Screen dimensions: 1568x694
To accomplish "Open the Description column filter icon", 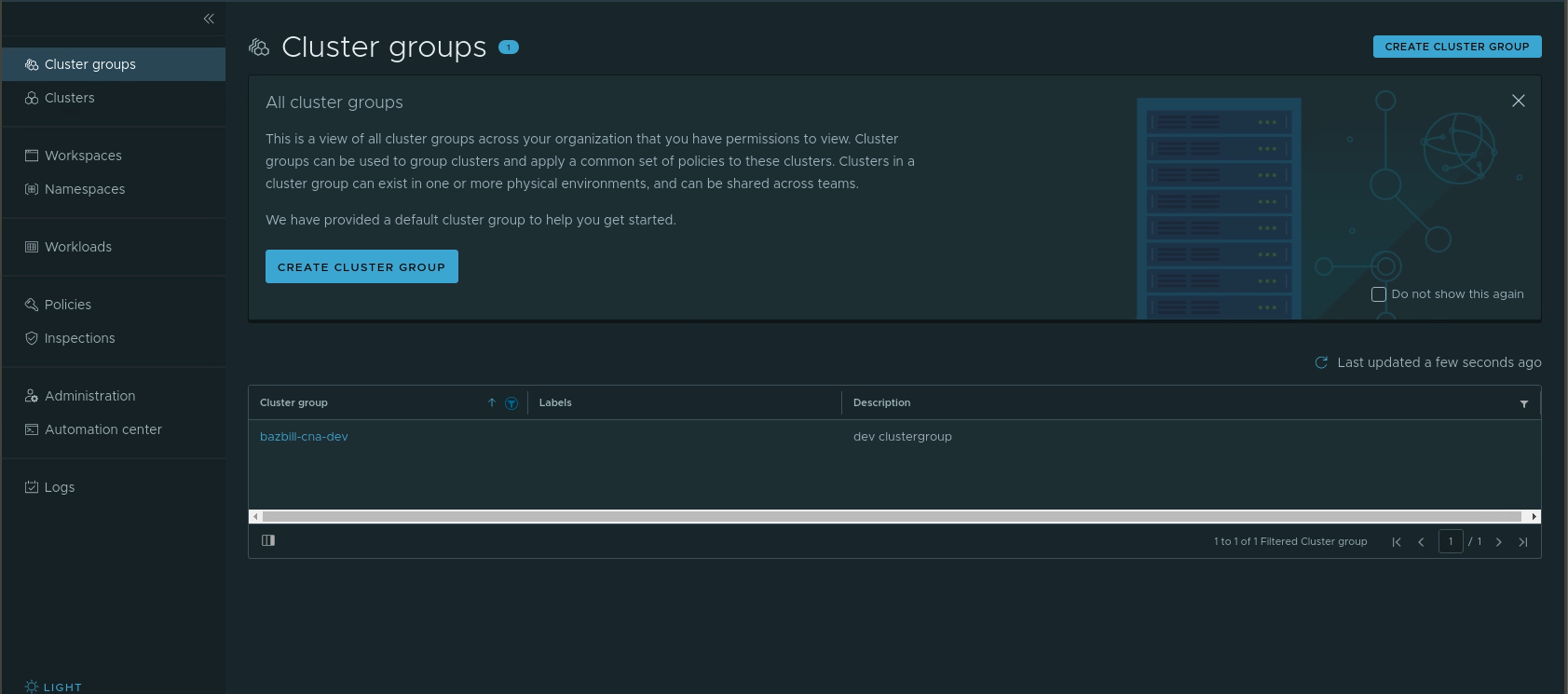I will click(x=1524, y=403).
